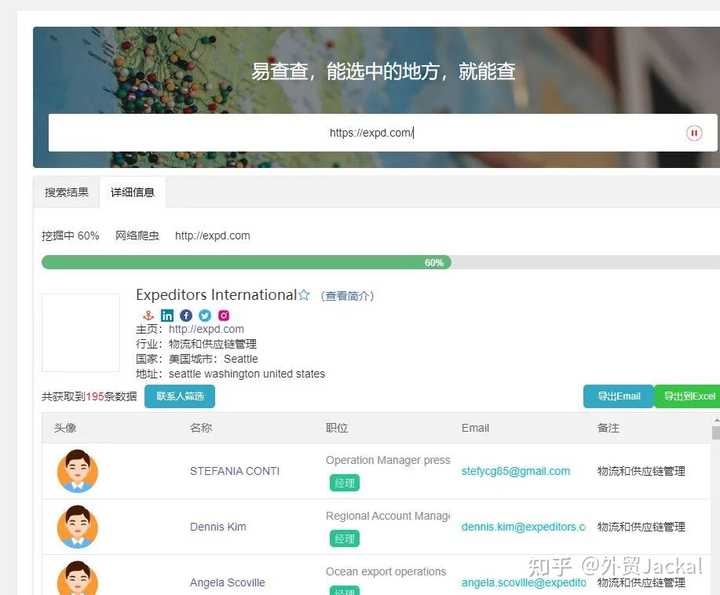The height and width of the screenshot is (595, 720).
Task: Click Dennis Kim avatar
Action: [78, 527]
